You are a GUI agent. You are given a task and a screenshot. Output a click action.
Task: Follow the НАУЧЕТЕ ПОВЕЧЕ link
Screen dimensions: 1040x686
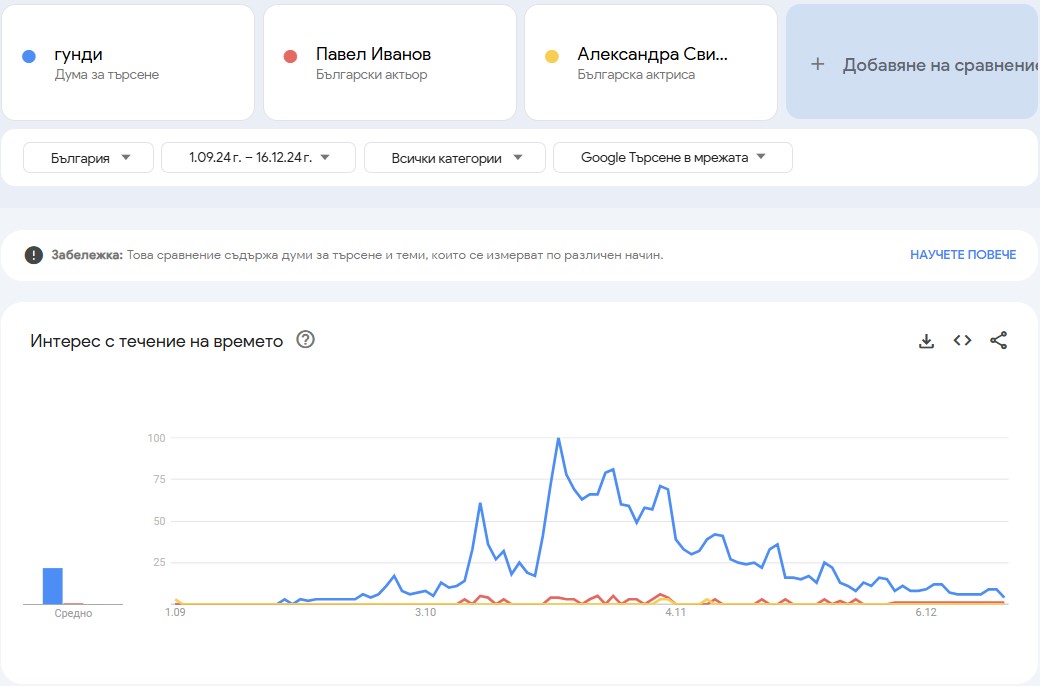pyautogui.click(x=963, y=255)
